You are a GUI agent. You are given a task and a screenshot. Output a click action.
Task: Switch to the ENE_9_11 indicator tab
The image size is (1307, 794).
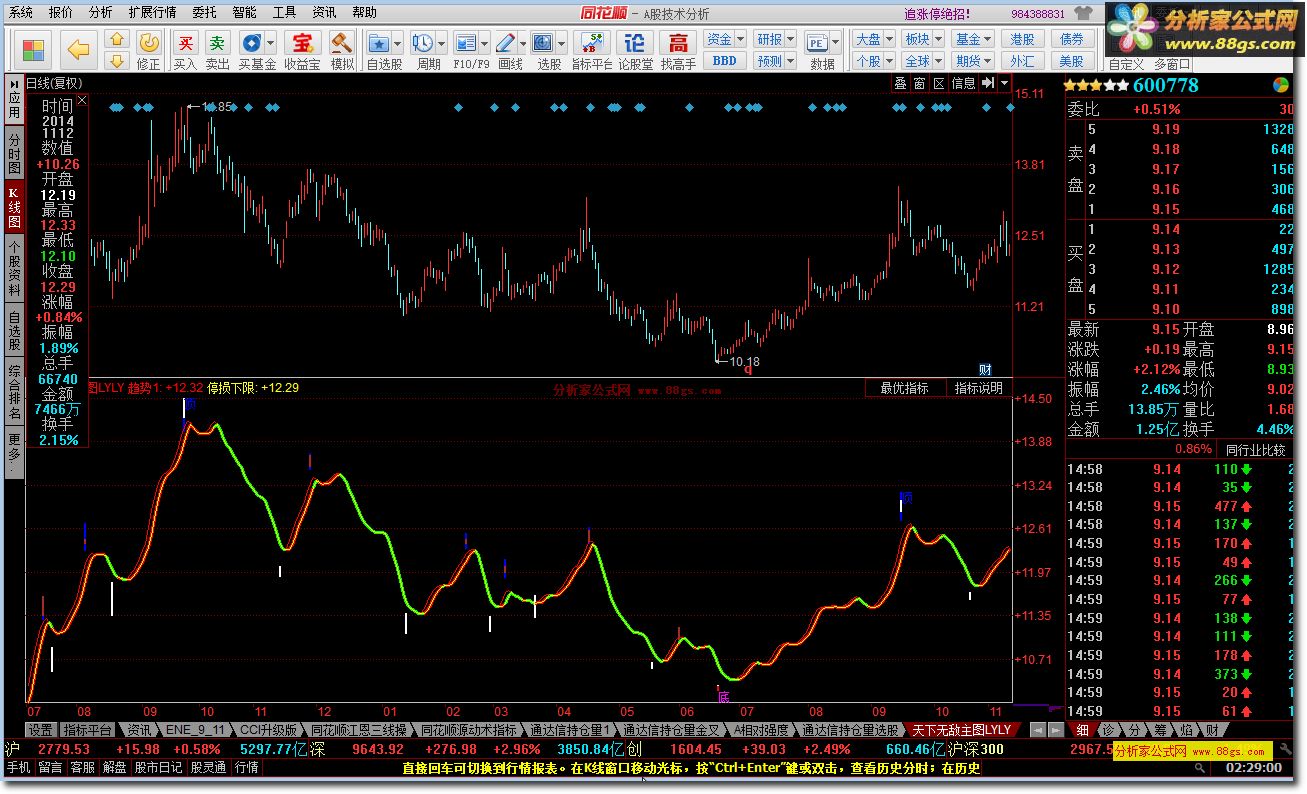(x=195, y=730)
